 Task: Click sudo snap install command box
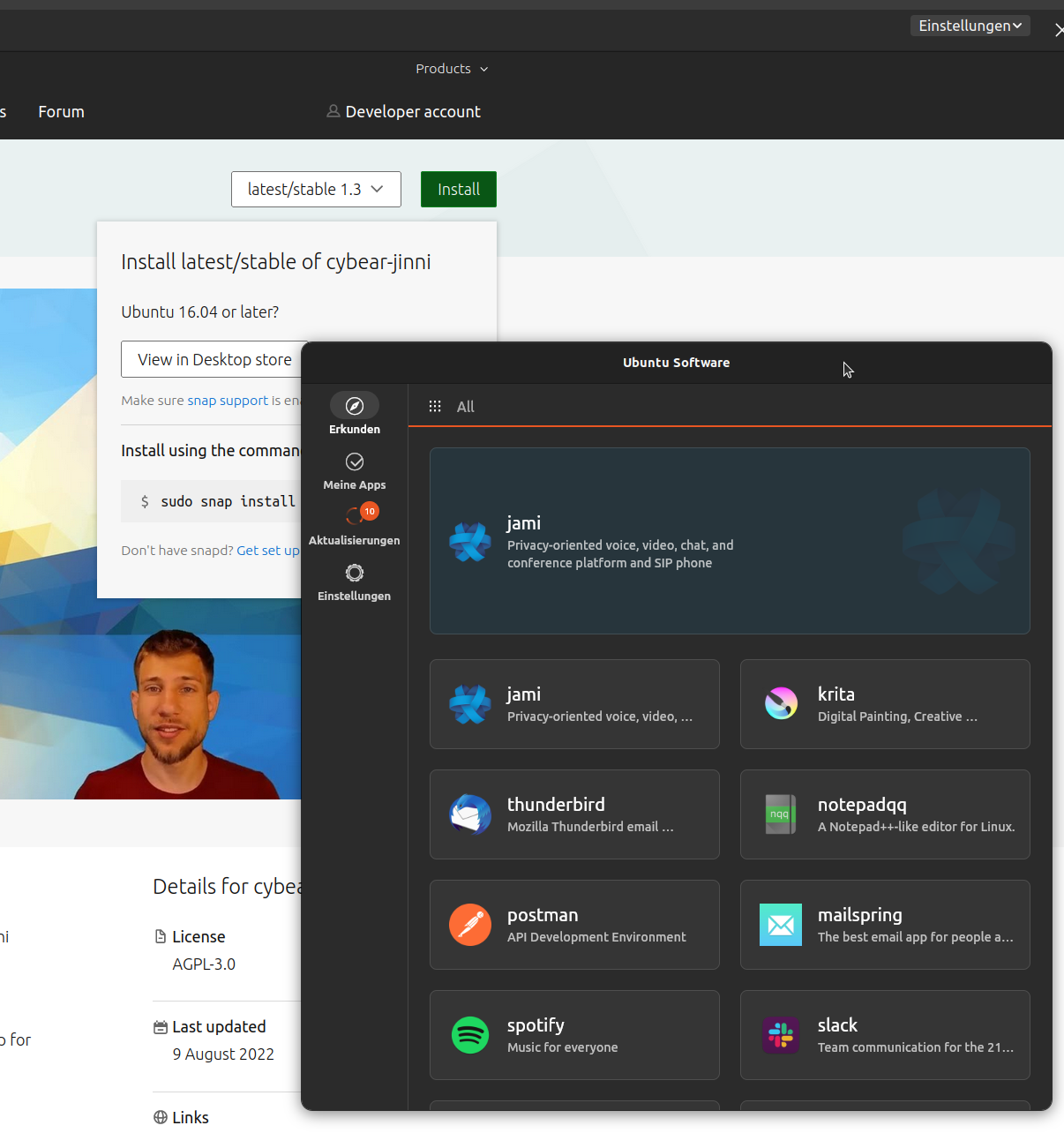[x=212, y=501]
